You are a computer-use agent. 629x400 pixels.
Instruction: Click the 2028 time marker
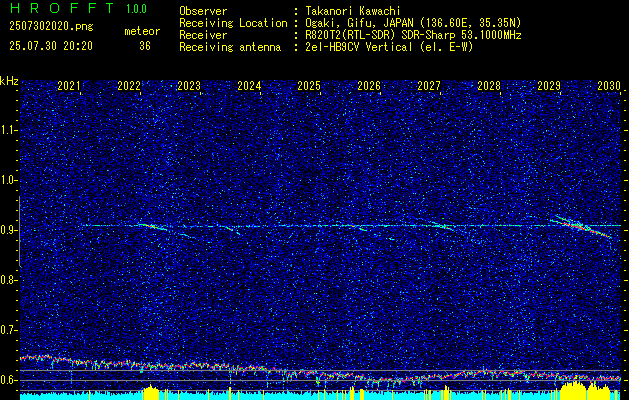tap(489, 86)
